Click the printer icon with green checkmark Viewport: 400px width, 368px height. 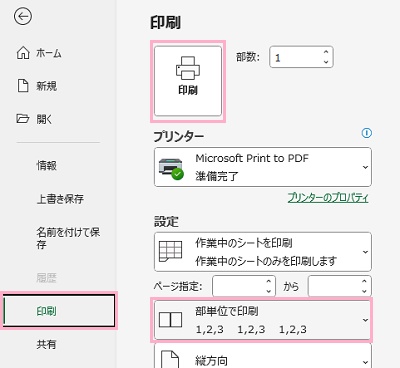[x=171, y=169]
